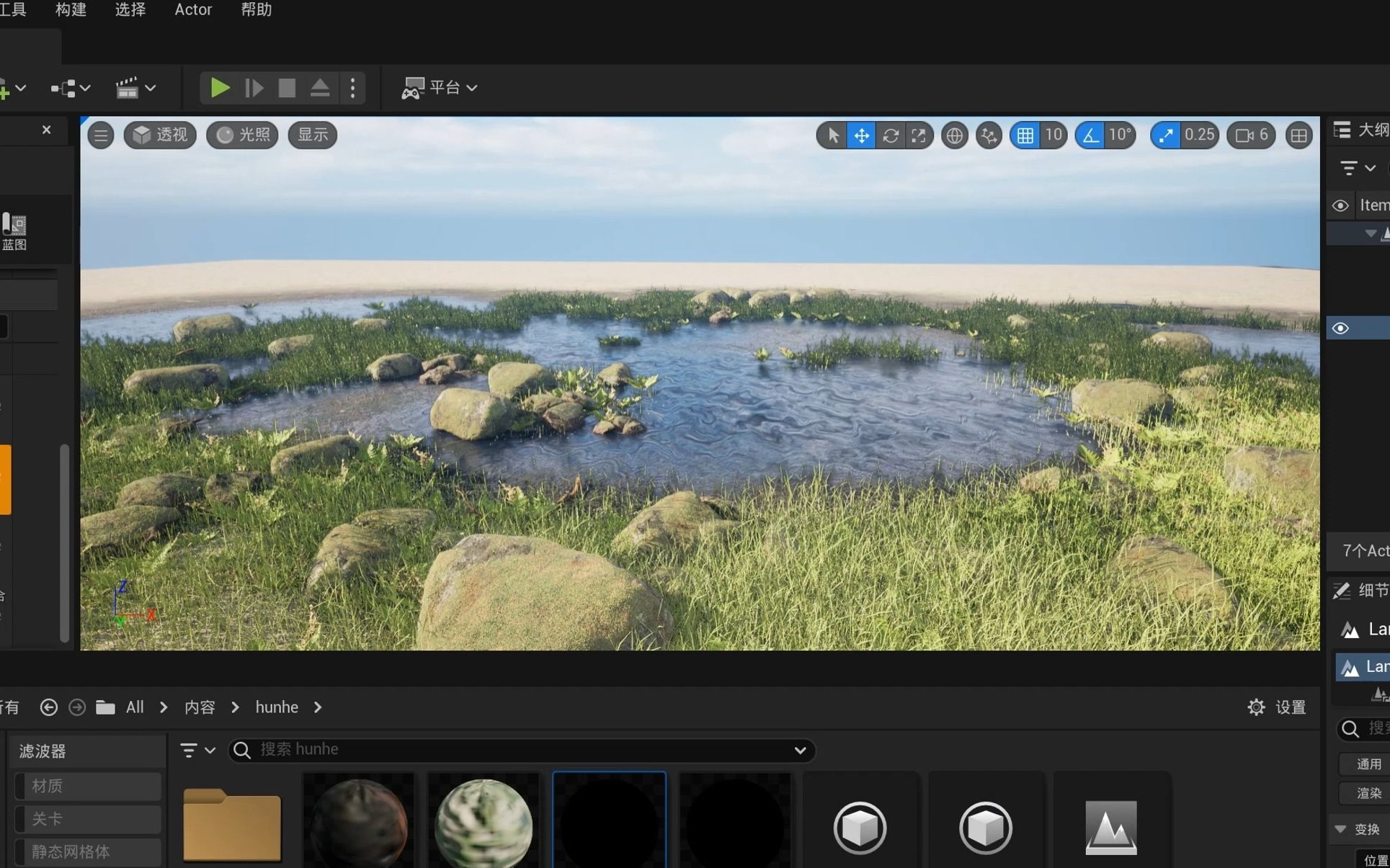
Task: Click the 设置 settings button
Action: [x=1278, y=707]
